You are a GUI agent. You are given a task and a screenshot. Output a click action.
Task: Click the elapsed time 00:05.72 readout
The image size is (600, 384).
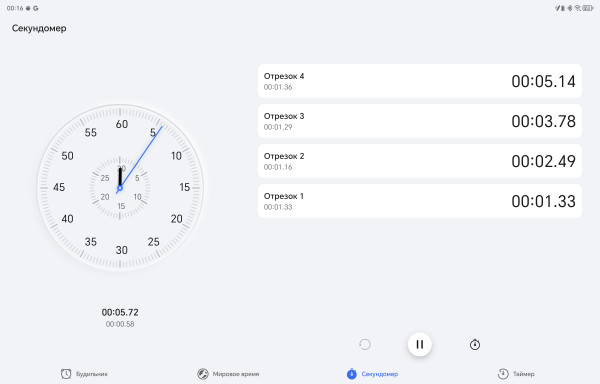pyautogui.click(x=120, y=312)
